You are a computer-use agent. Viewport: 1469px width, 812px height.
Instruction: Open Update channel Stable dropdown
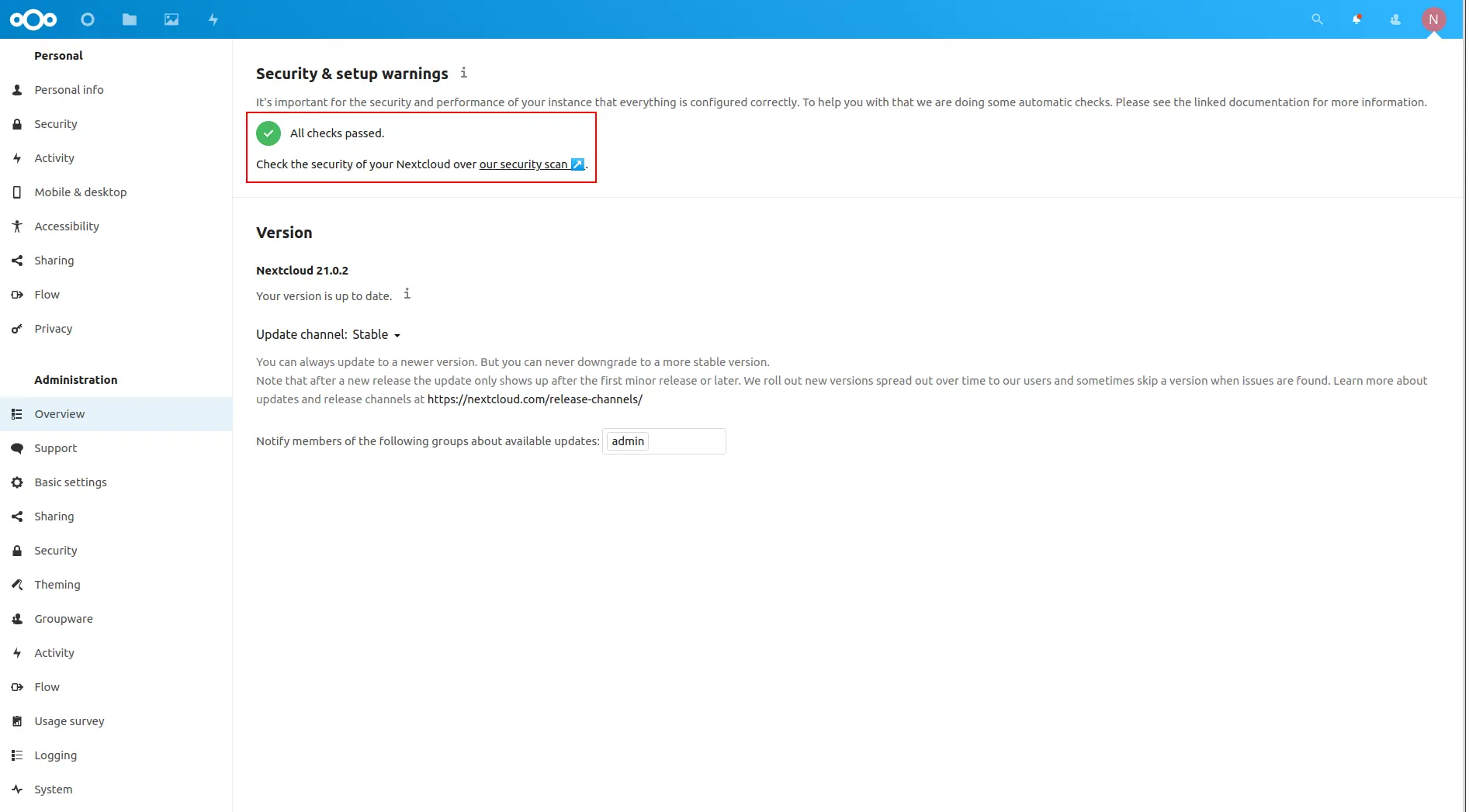tap(376, 335)
